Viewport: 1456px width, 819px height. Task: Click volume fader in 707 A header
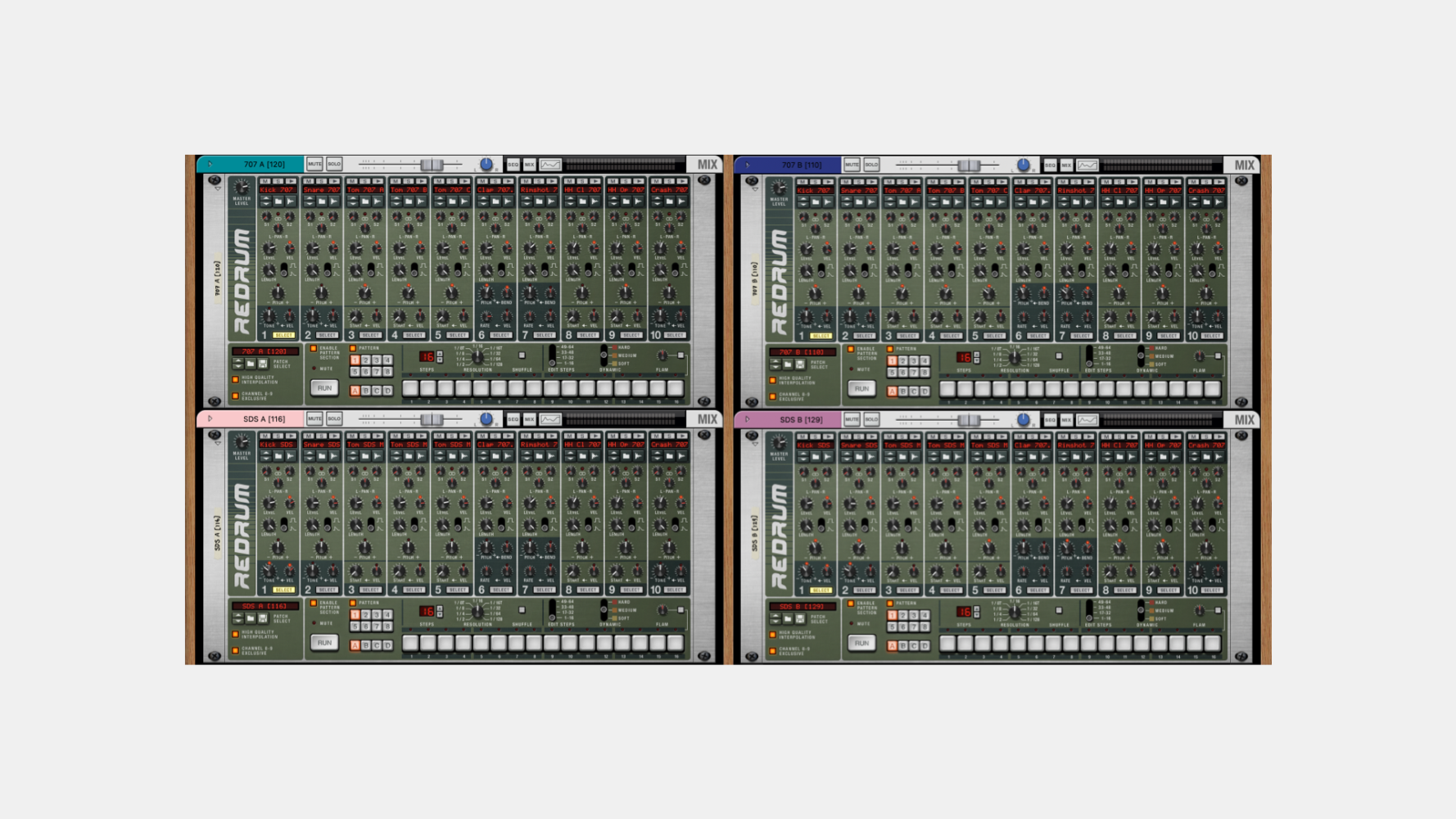(x=432, y=165)
